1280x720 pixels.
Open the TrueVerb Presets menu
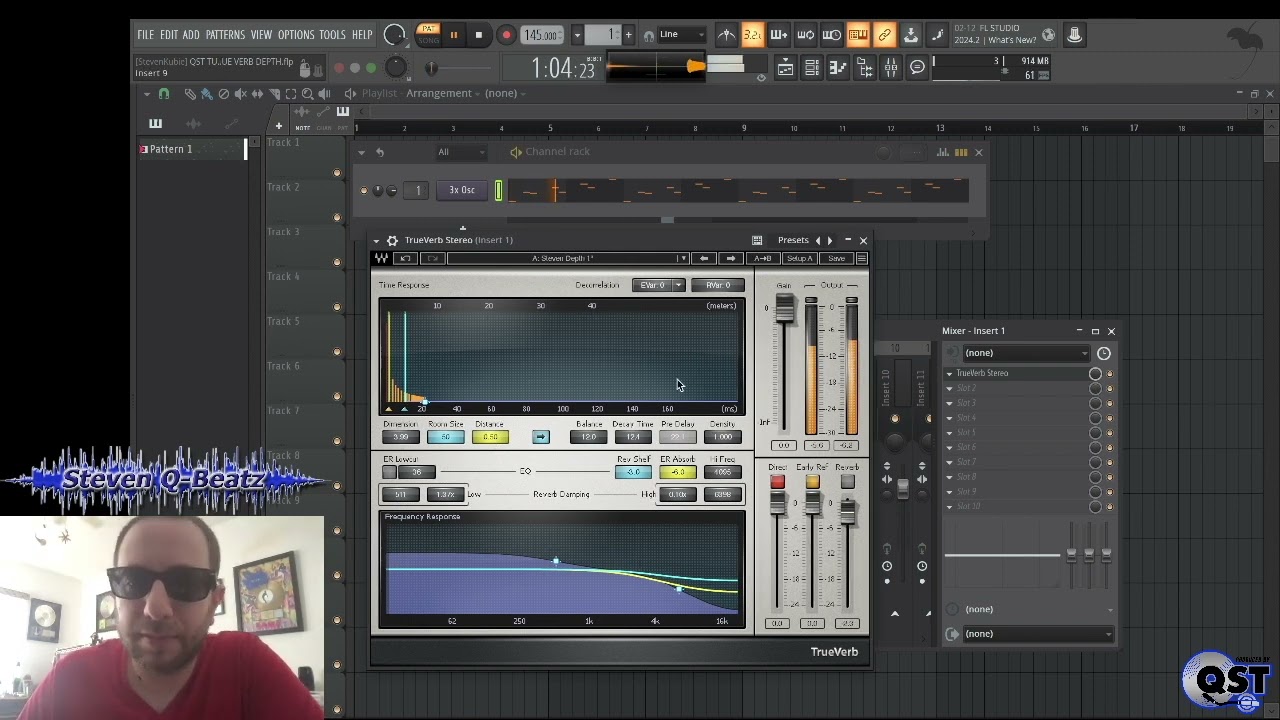pyautogui.click(x=793, y=240)
